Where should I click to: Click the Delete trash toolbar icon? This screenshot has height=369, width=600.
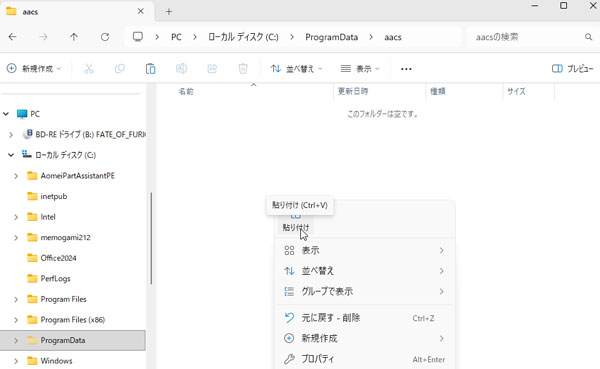(243, 69)
